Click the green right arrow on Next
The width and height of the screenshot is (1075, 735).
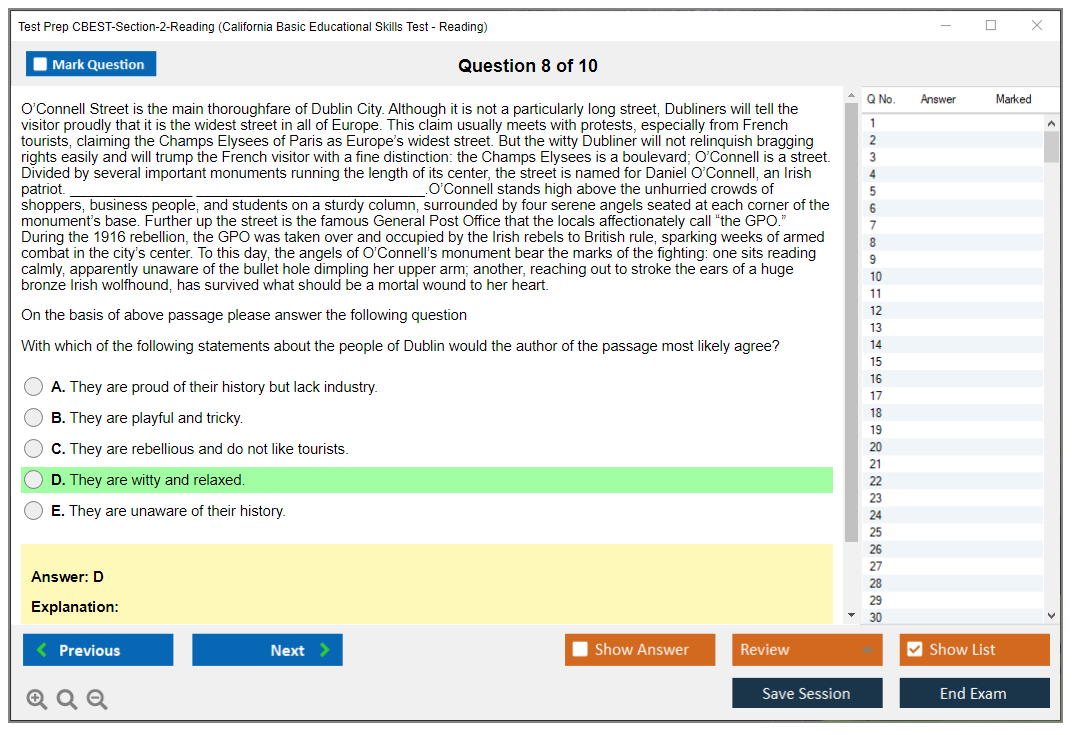point(324,650)
